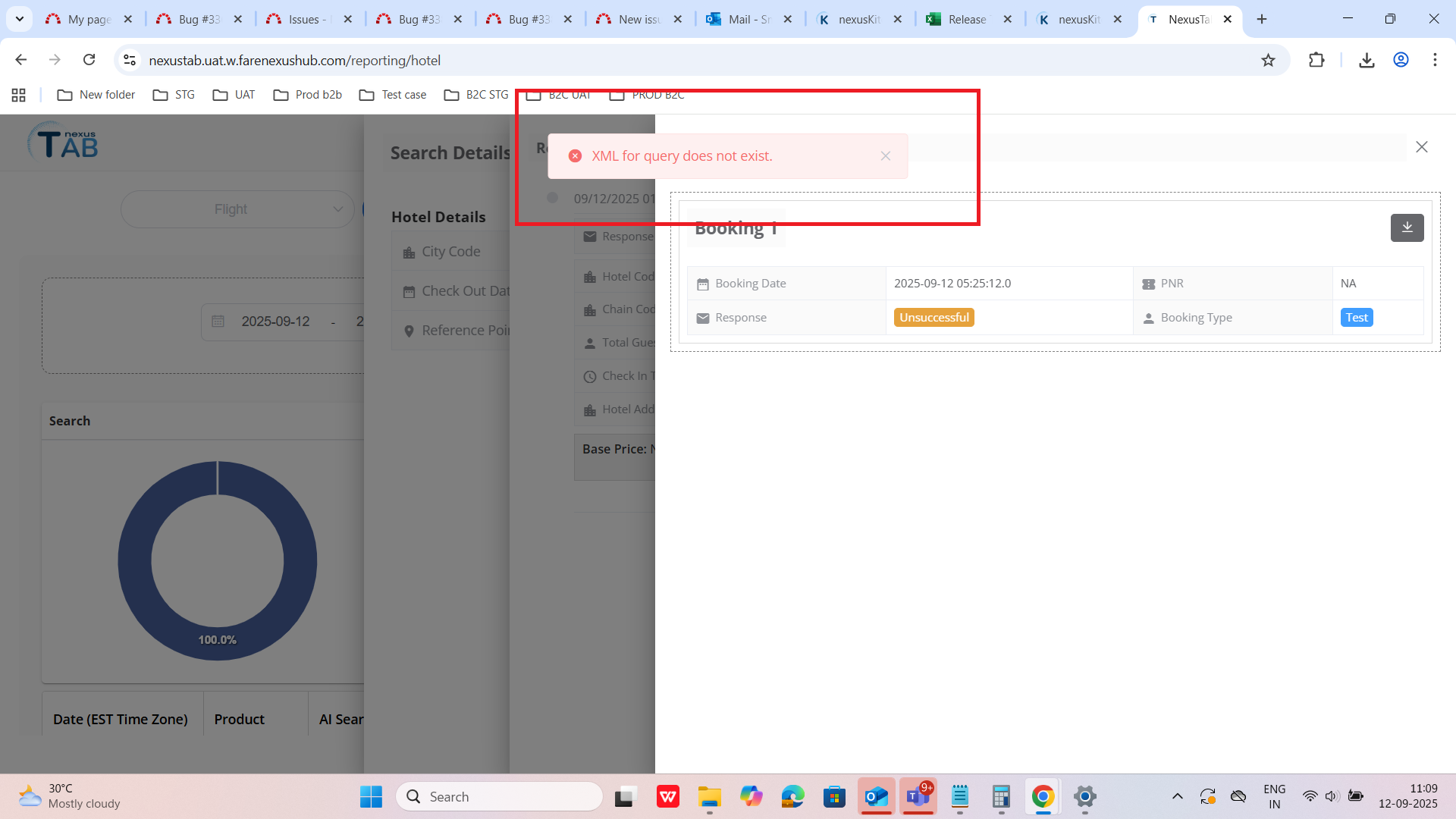Open a new browser tab
This screenshot has height=819, width=1456.
[1262, 19]
